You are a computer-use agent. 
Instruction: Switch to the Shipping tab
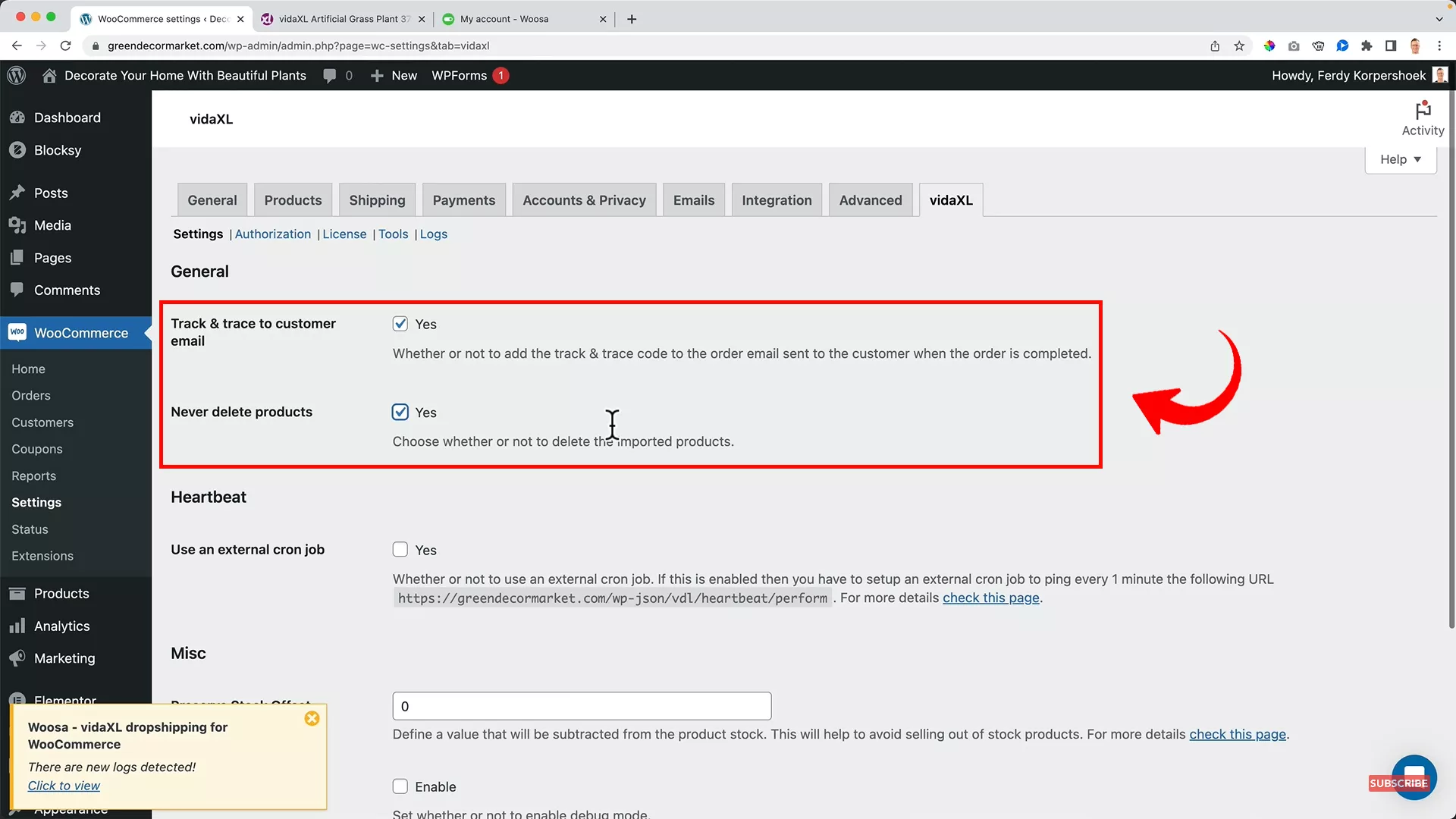(377, 199)
